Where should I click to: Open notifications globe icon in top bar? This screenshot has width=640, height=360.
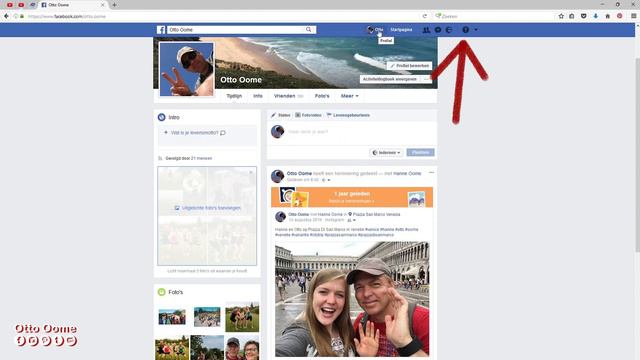(x=449, y=30)
